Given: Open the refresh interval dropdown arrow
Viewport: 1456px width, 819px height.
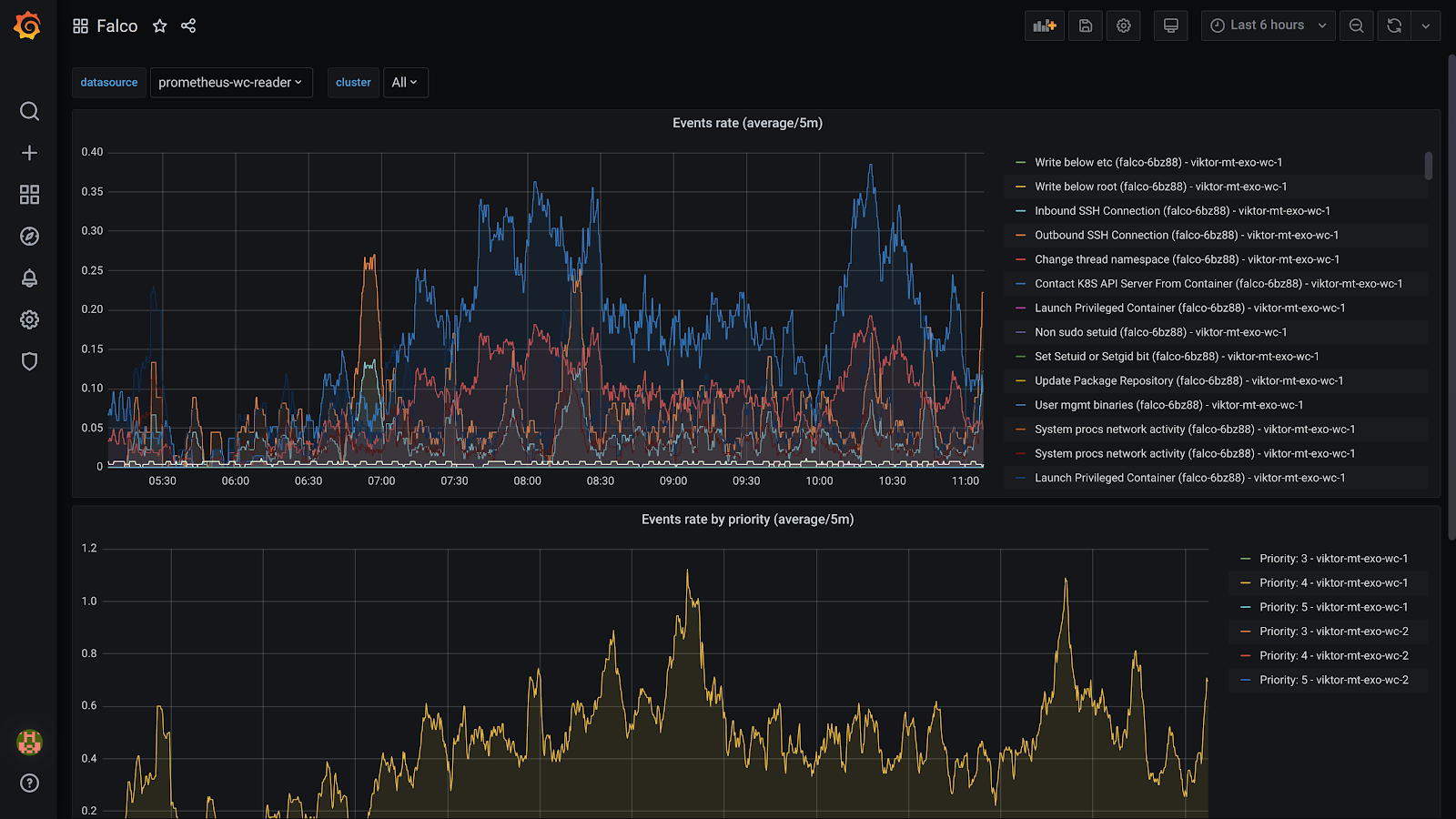Looking at the screenshot, I should click(x=1426, y=25).
